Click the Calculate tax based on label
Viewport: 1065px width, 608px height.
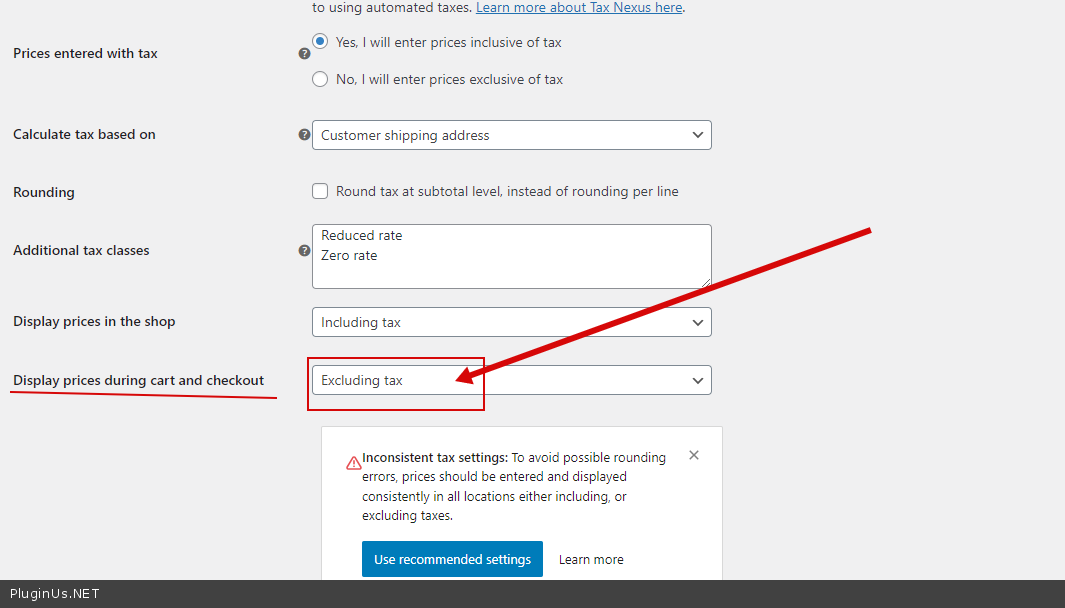(x=84, y=134)
